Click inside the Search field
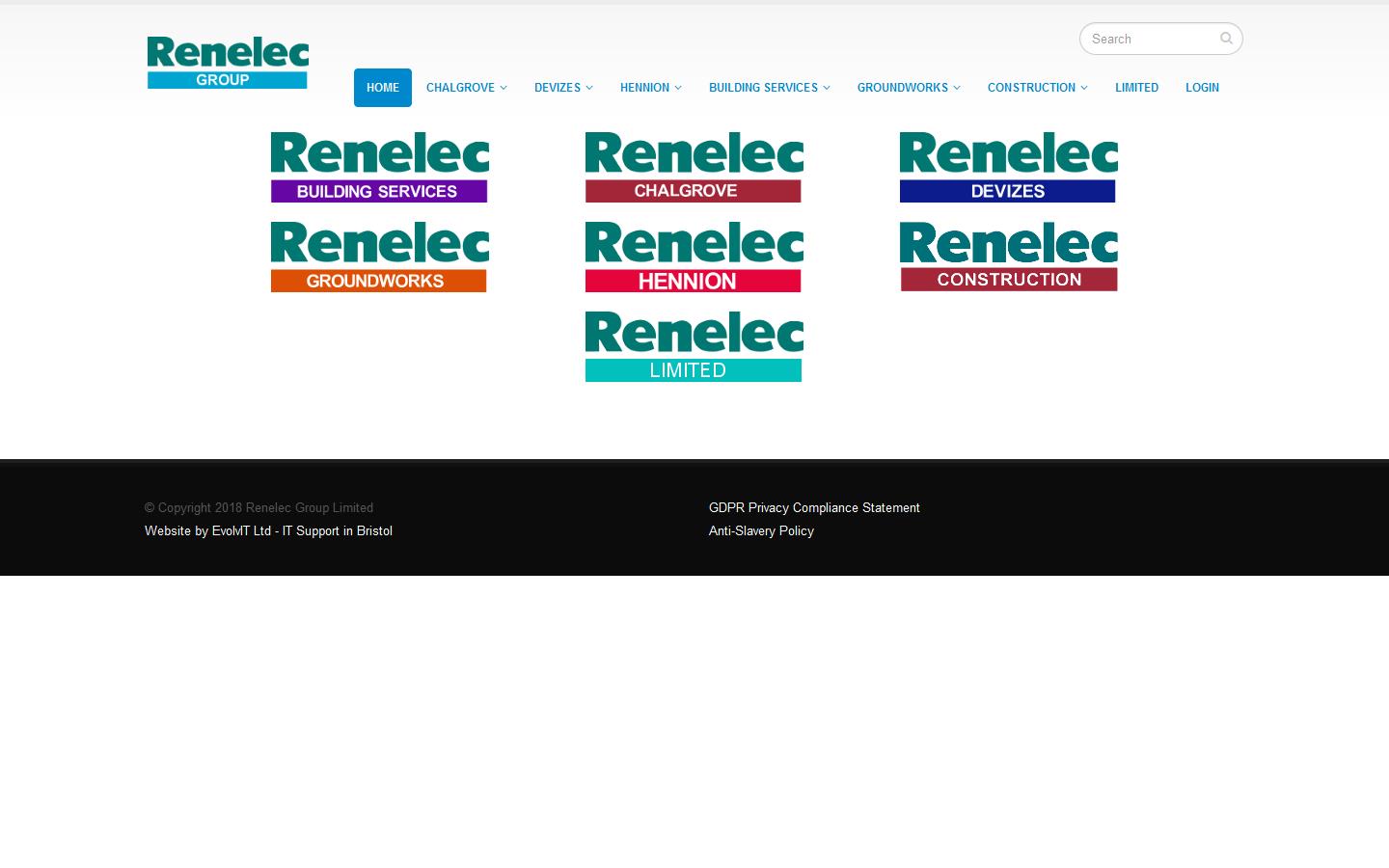The width and height of the screenshot is (1389, 868). click(x=1148, y=39)
